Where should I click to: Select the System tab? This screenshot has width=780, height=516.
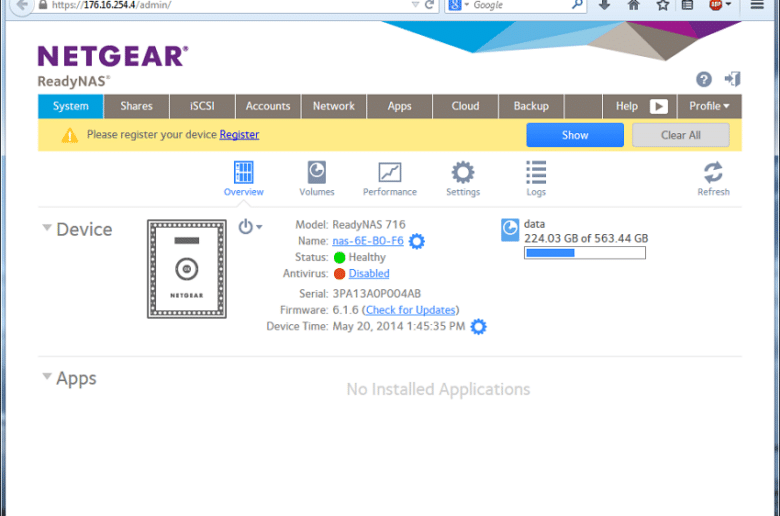pos(71,106)
